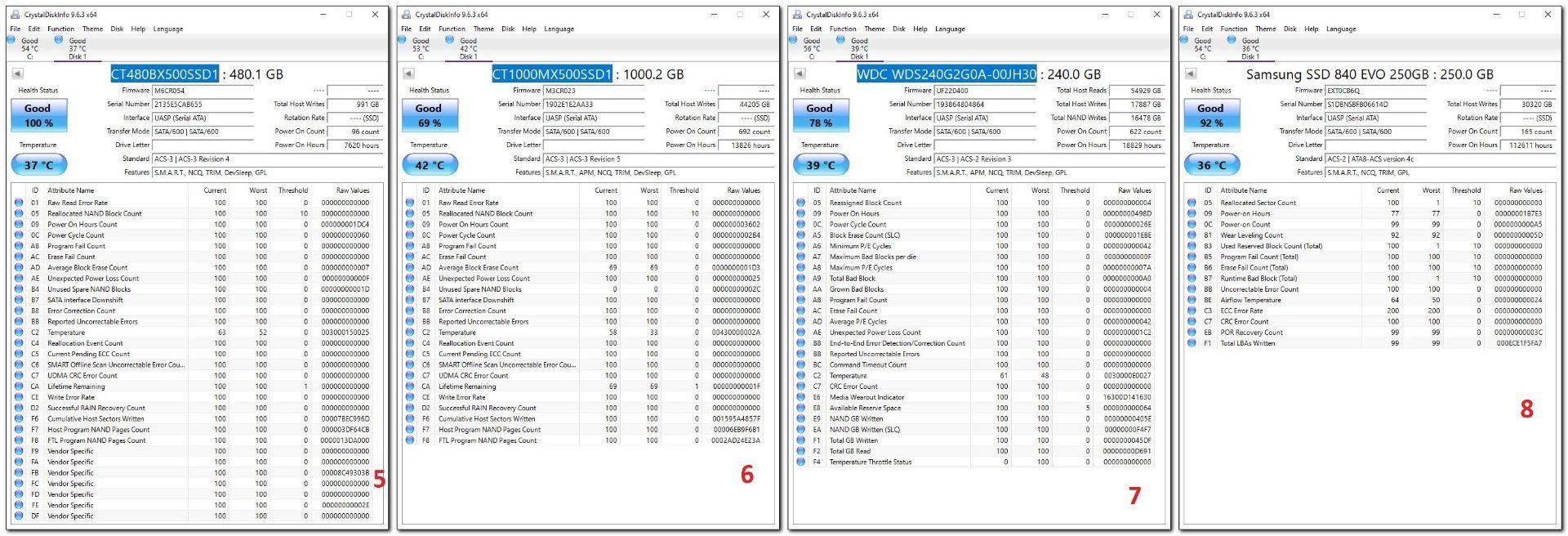Click the large 42 °C temperature button
The height and width of the screenshot is (536, 1568).
[x=430, y=165]
